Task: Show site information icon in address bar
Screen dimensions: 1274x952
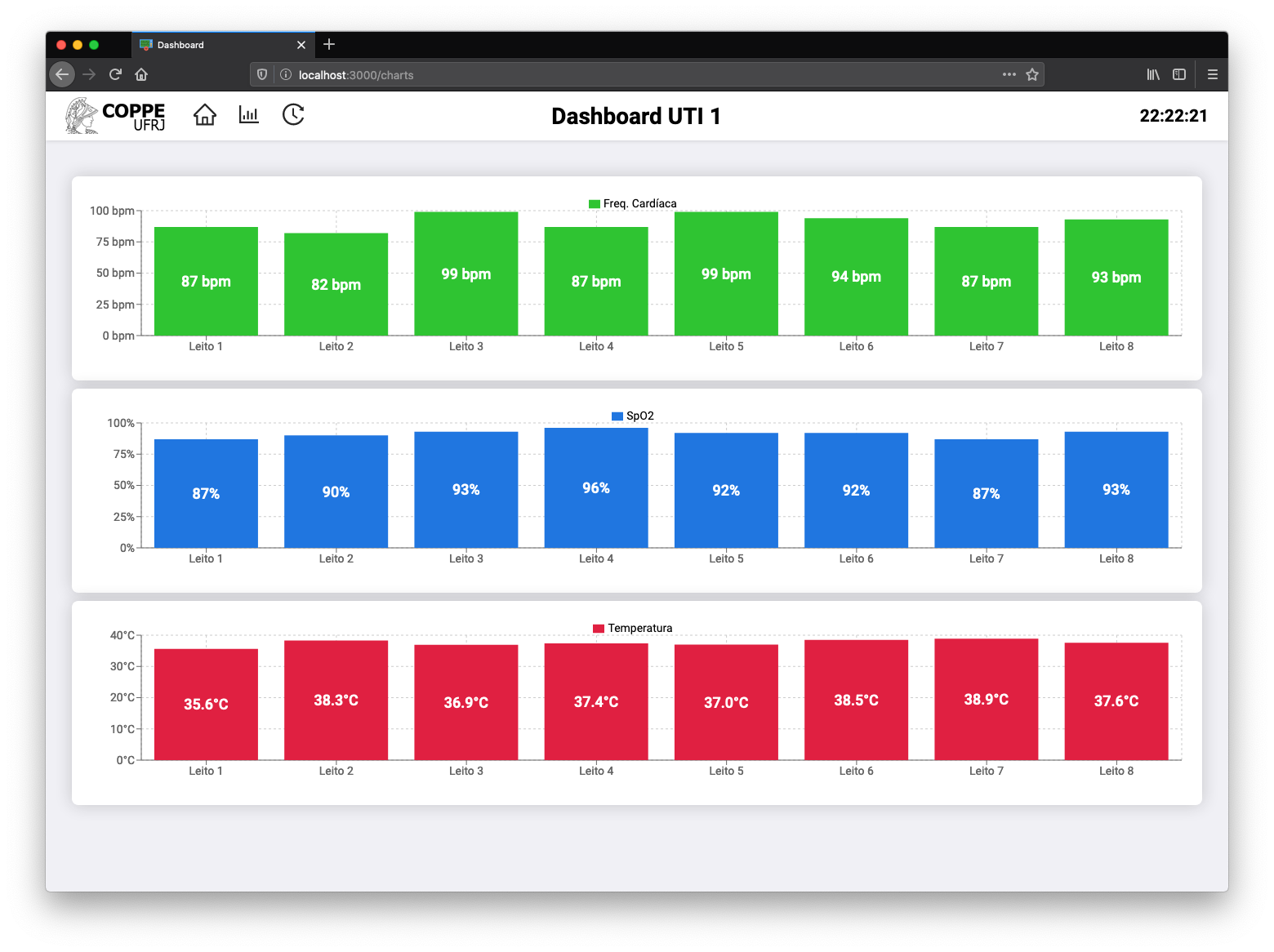Action: click(286, 74)
